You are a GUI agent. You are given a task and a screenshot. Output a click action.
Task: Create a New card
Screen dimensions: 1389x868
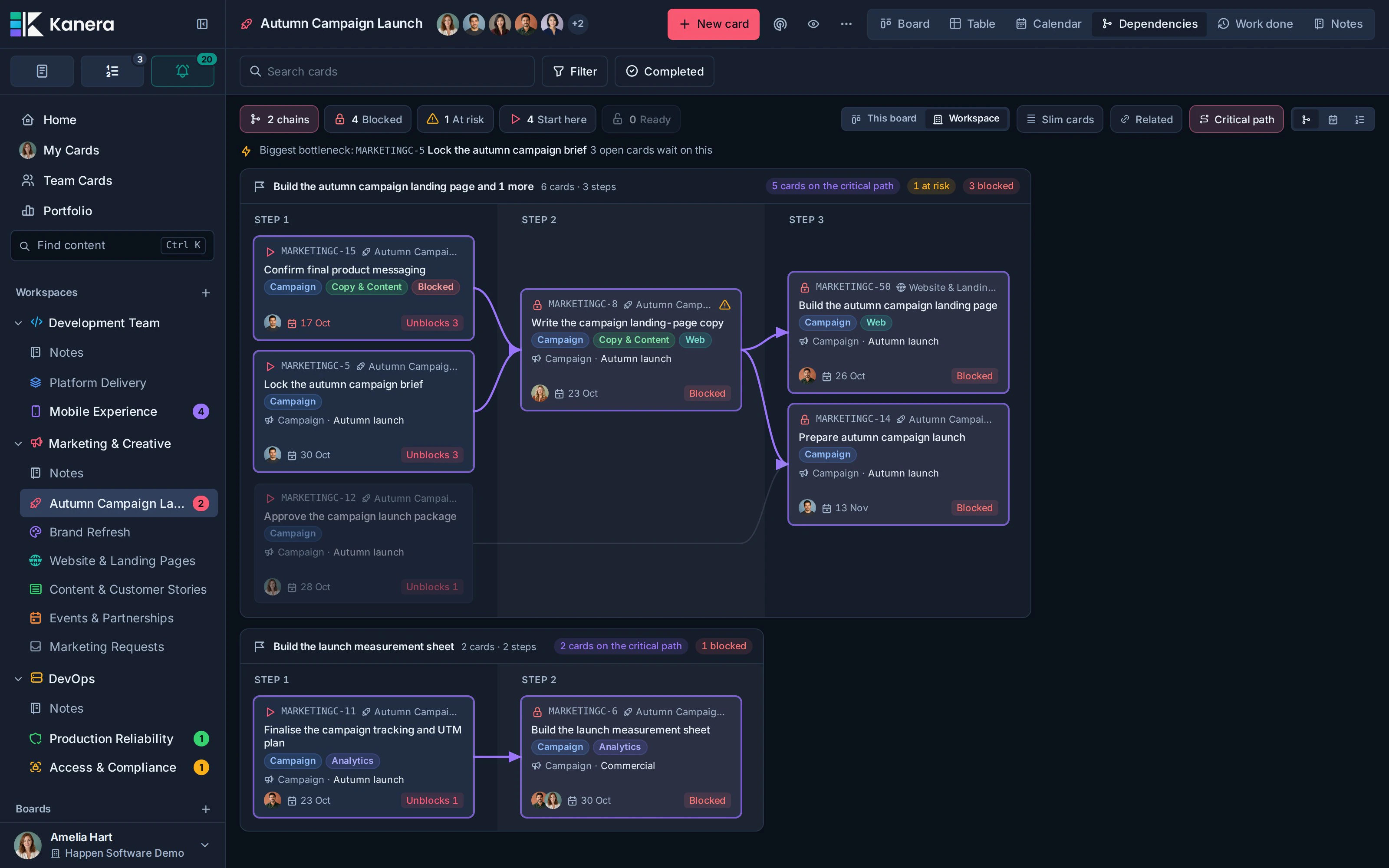click(x=714, y=24)
